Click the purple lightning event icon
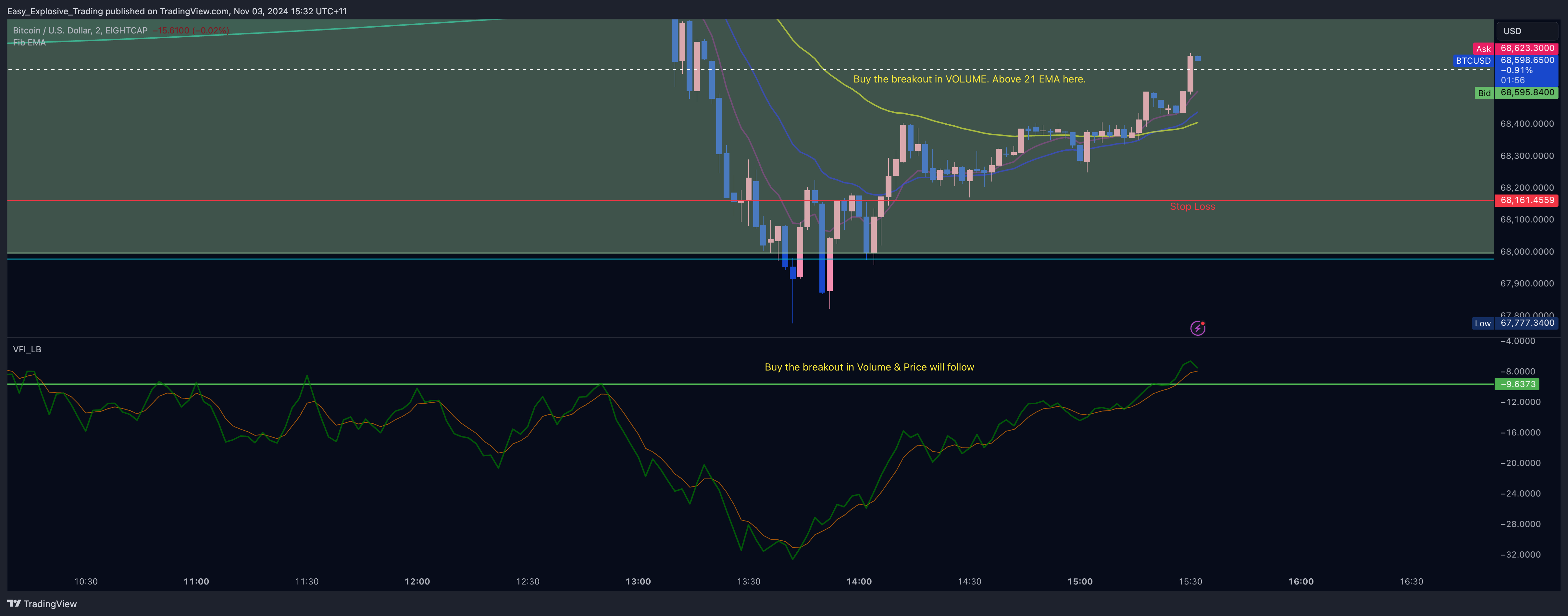The width and height of the screenshot is (1568, 616). click(x=1197, y=328)
